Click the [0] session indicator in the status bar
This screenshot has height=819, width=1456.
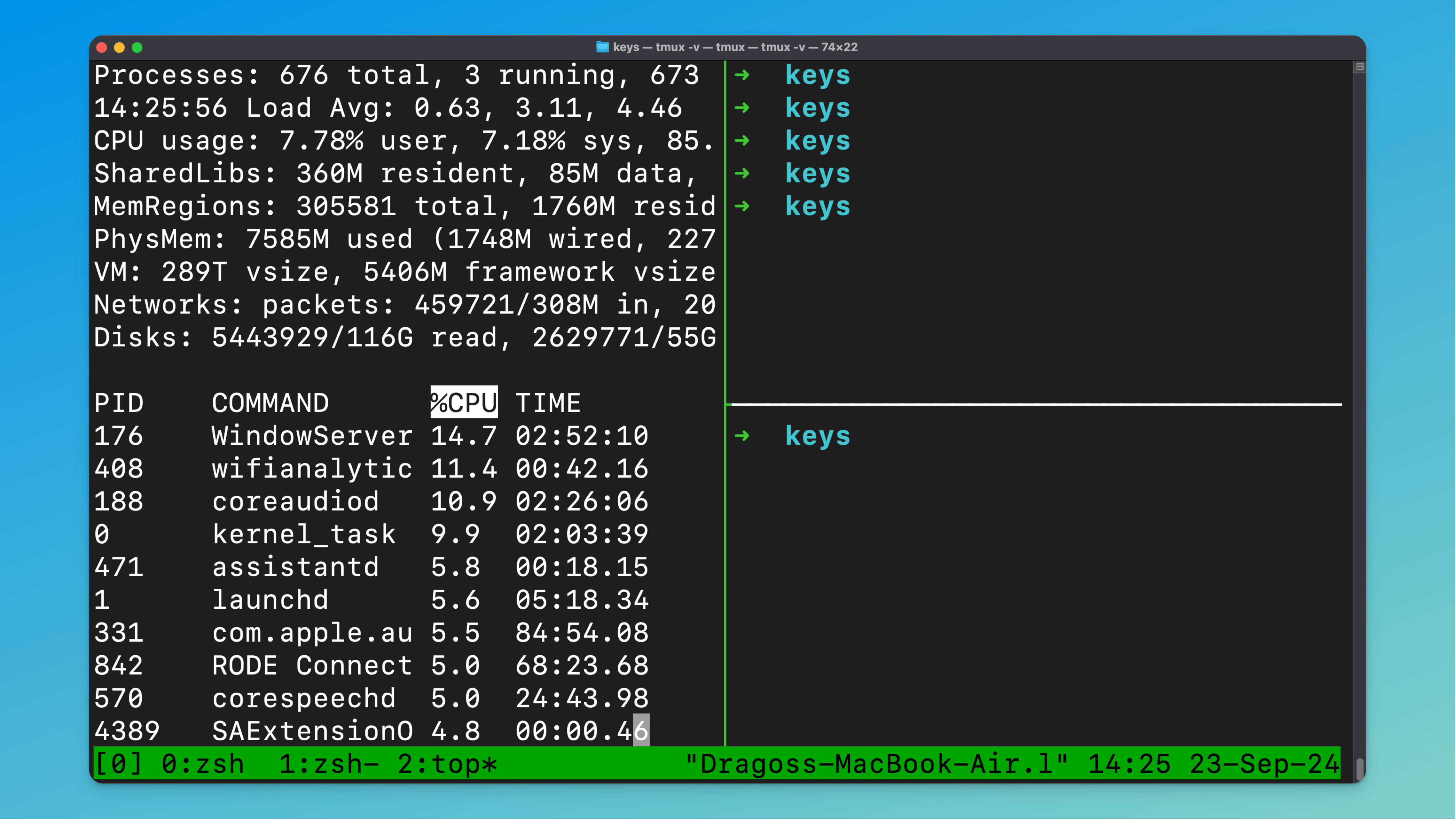point(119,764)
